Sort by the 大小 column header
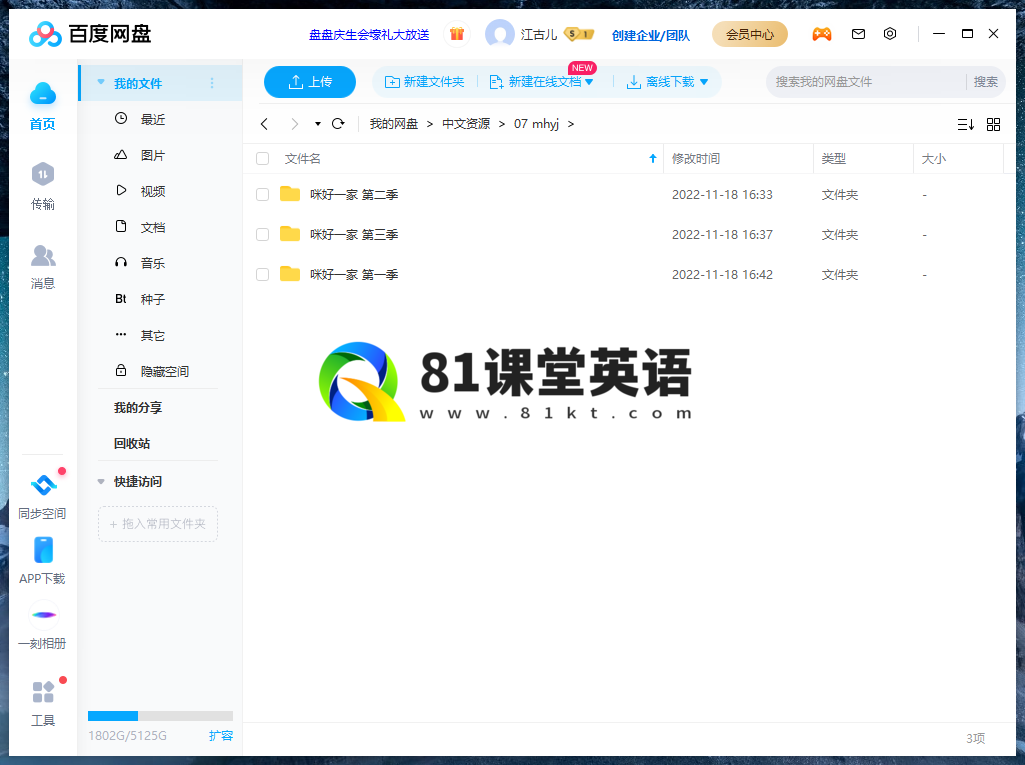The height and width of the screenshot is (765, 1025). click(933, 158)
